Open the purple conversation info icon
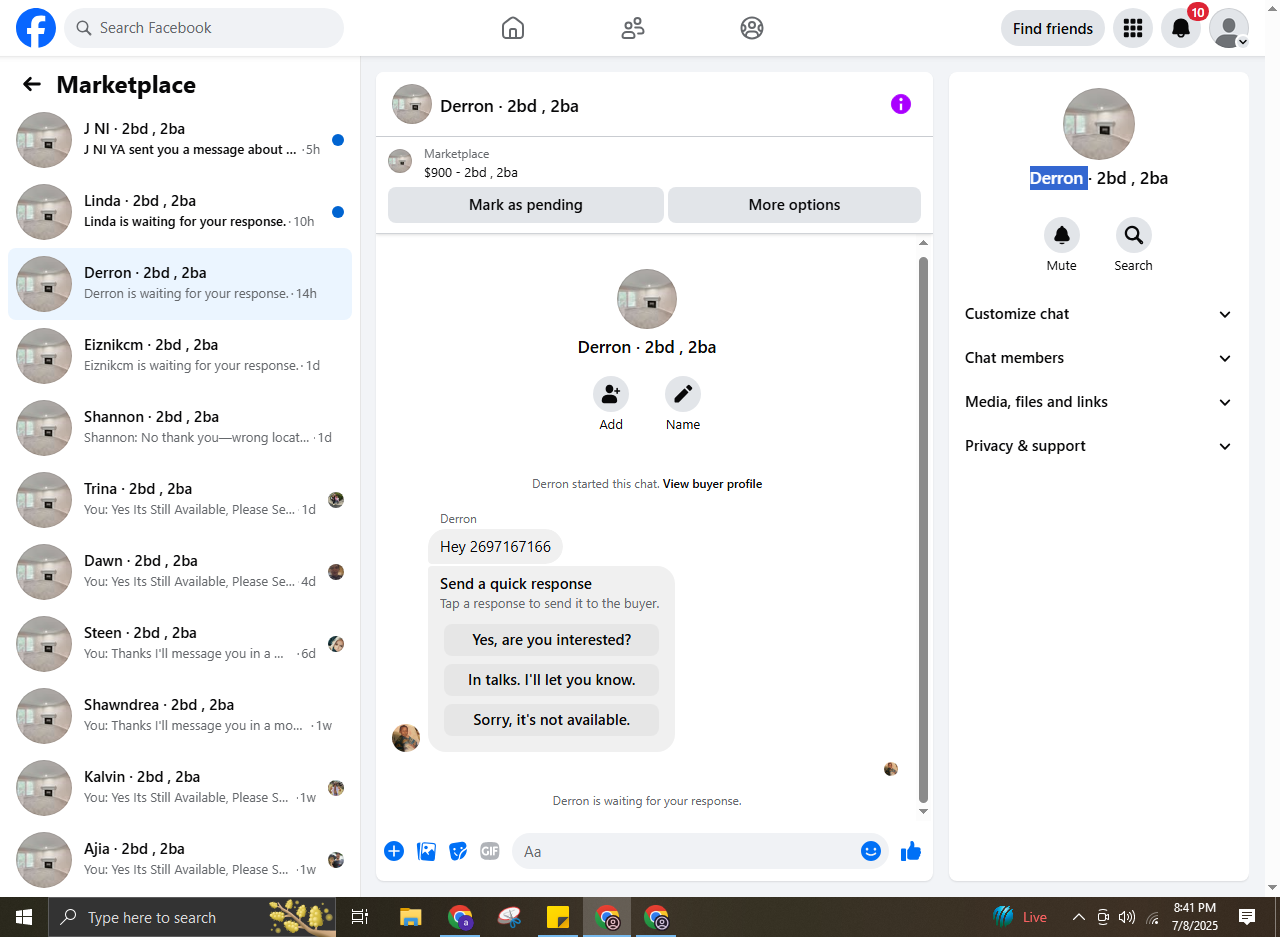The height and width of the screenshot is (937, 1280). tap(901, 104)
